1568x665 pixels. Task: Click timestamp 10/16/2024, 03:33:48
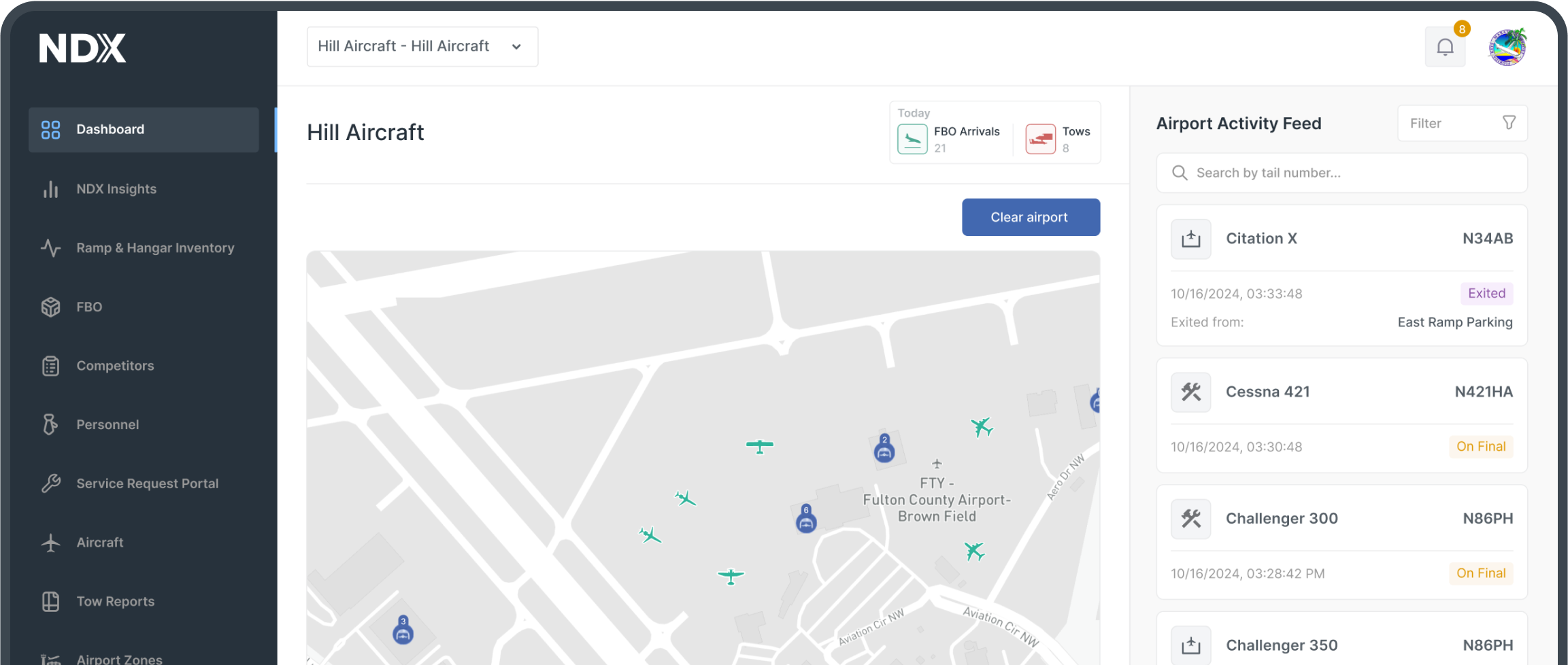[x=1236, y=294]
